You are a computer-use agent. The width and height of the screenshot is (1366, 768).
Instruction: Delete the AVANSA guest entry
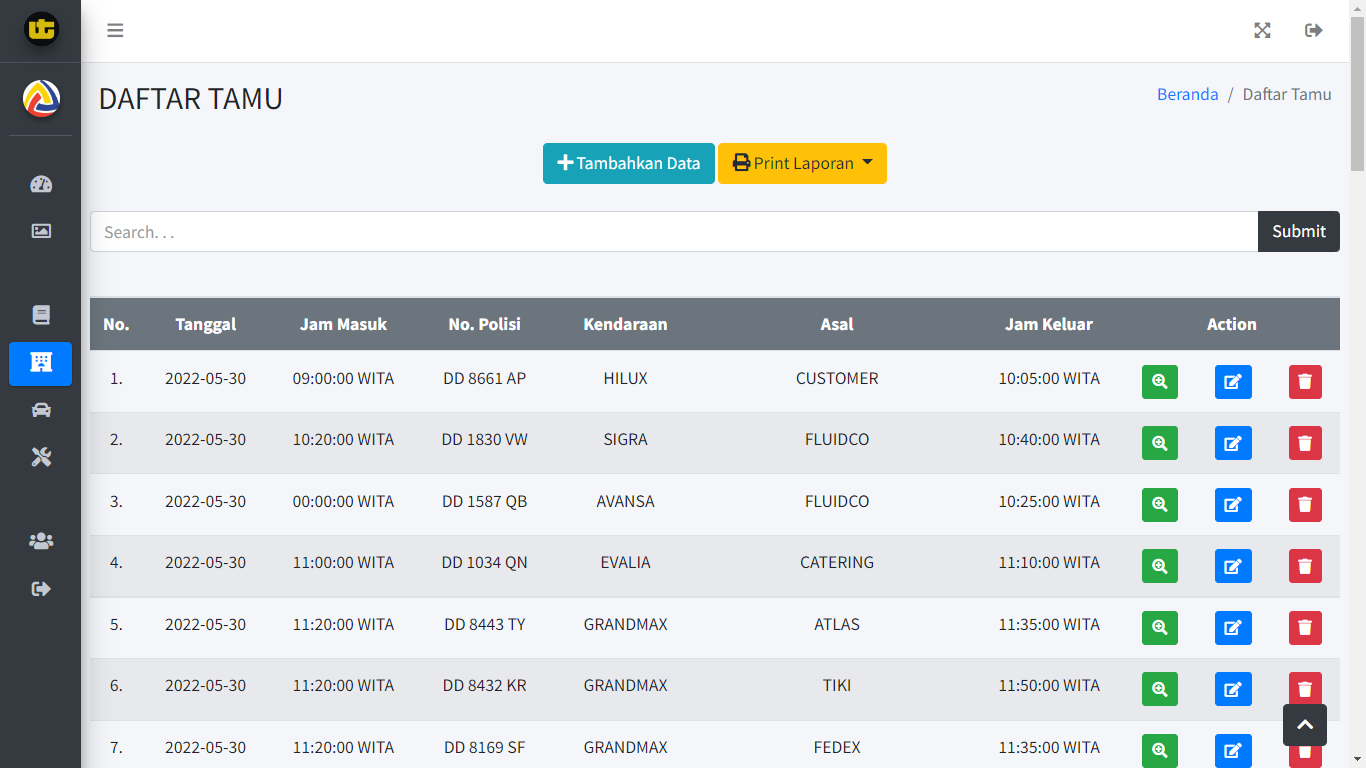click(1305, 504)
